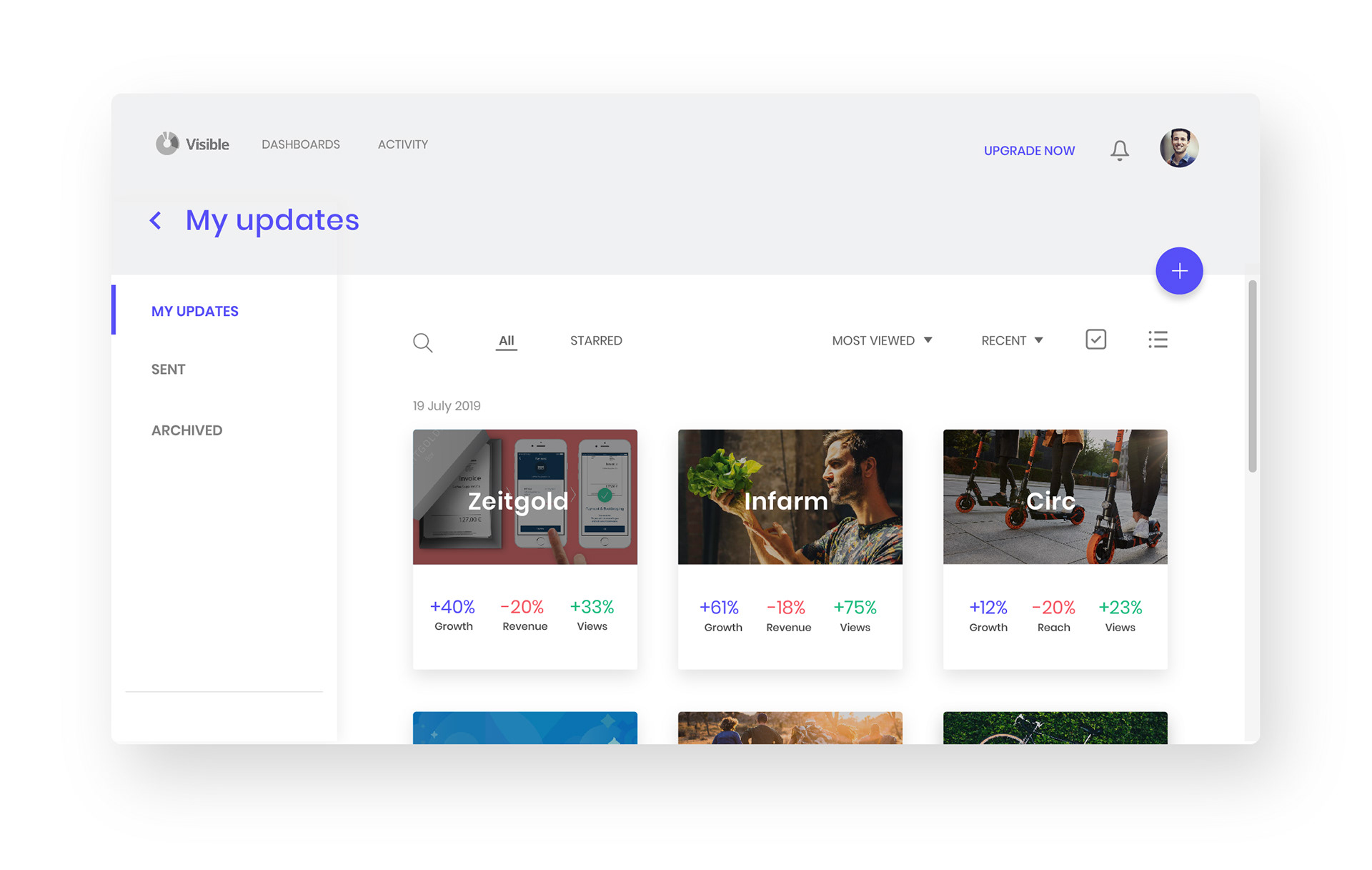The image size is (1372, 870).
Task: Click the search magnifier icon
Action: 422,342
